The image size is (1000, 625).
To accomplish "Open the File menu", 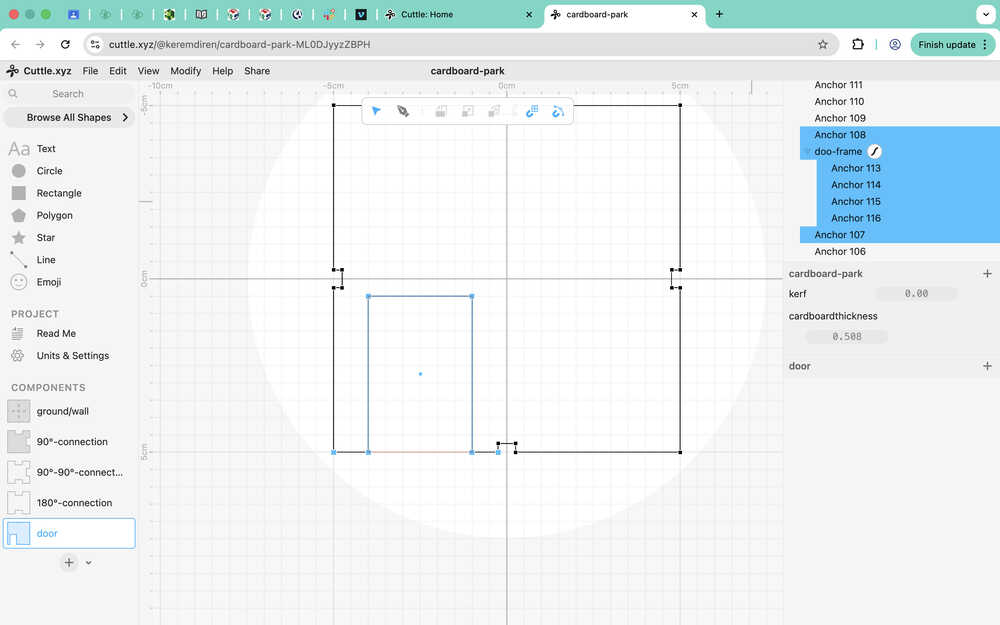I will pyautogui.click(x=91, y=71).
